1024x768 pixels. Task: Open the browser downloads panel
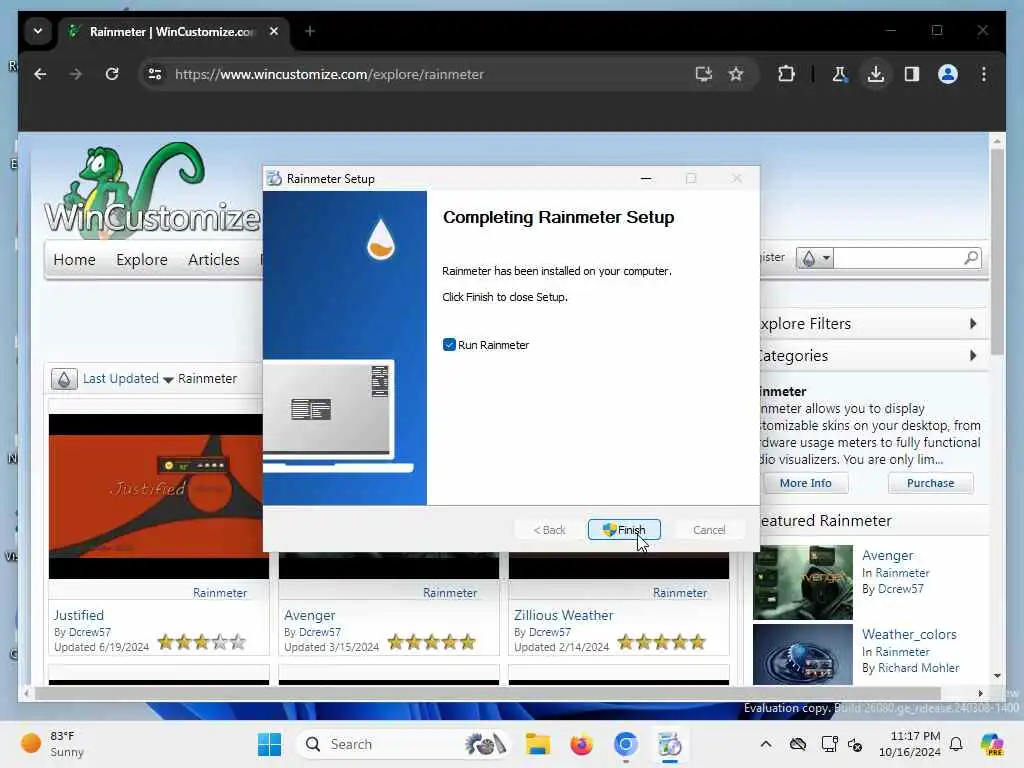876,74
